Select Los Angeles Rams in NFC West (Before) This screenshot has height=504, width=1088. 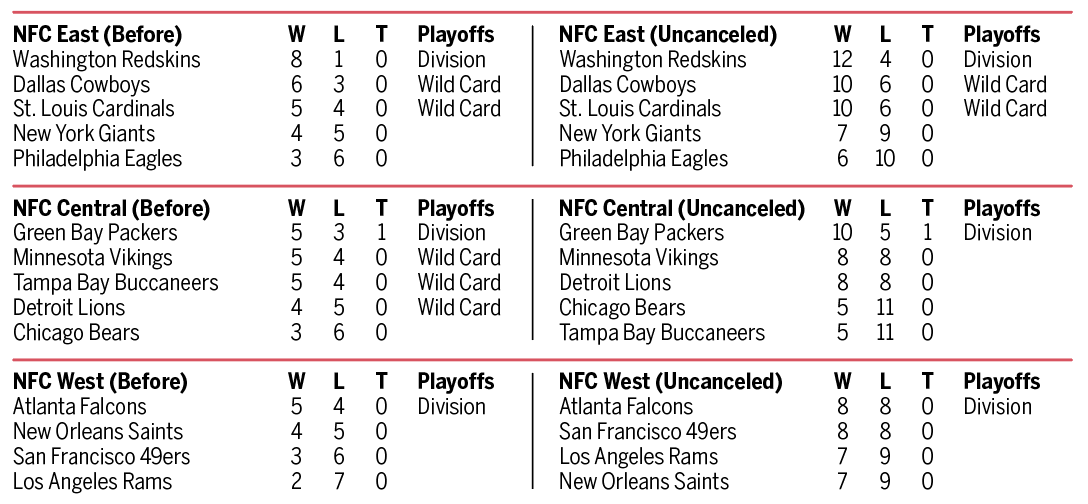pos(92,481)
